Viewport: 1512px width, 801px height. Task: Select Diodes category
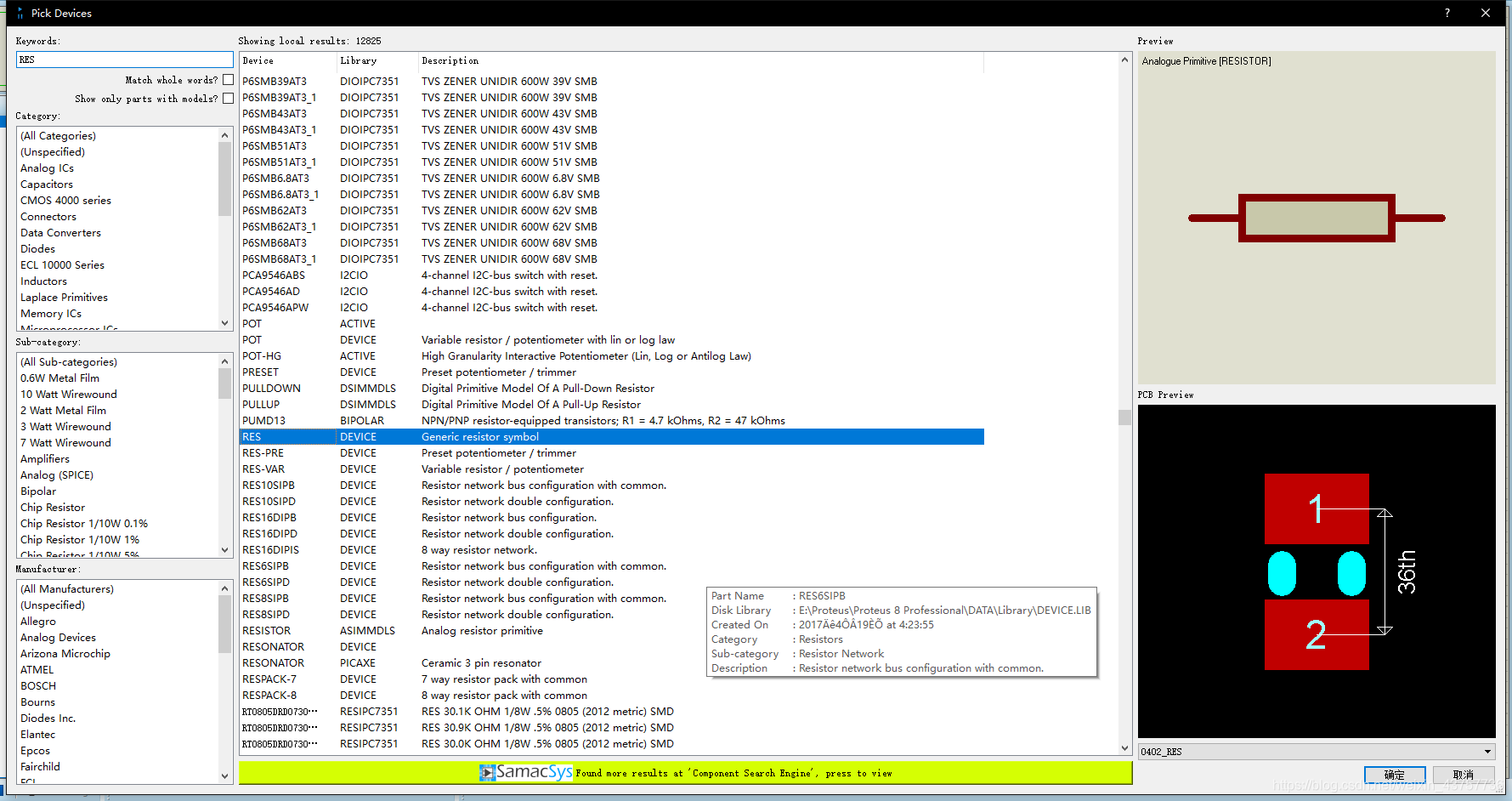[37, 248]
